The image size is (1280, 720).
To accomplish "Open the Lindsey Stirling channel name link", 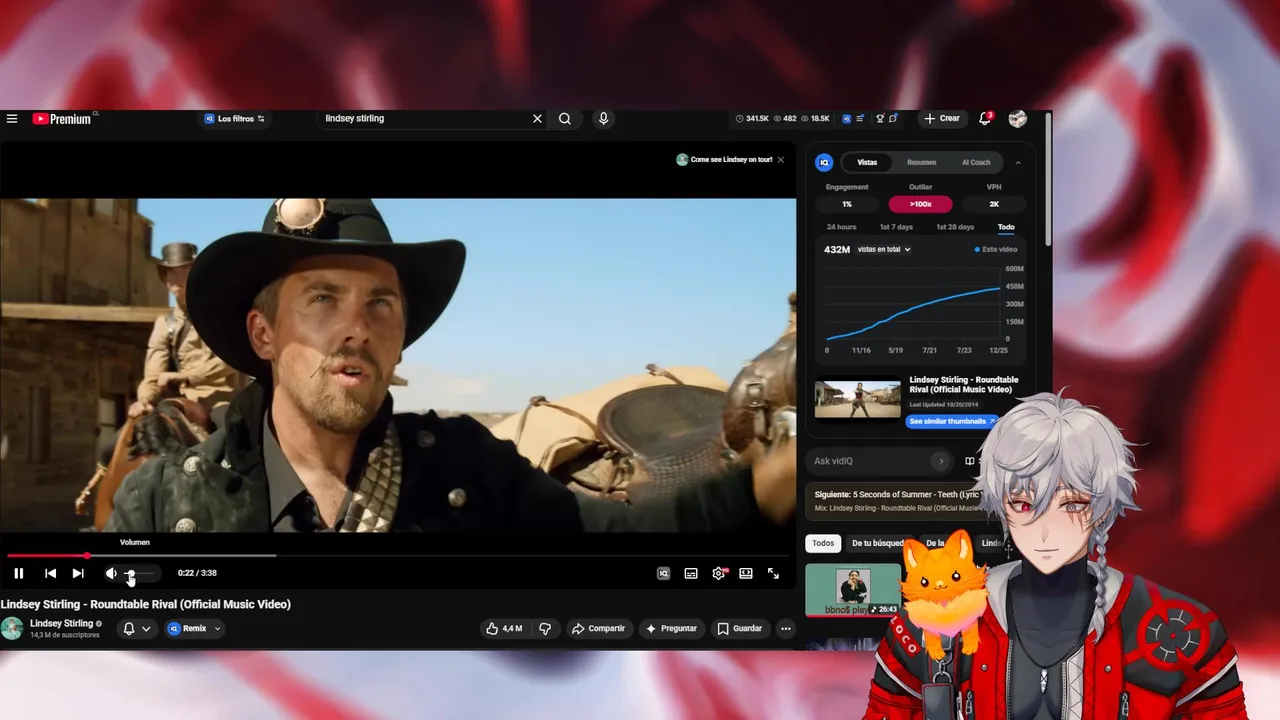I will click(61, 623).
